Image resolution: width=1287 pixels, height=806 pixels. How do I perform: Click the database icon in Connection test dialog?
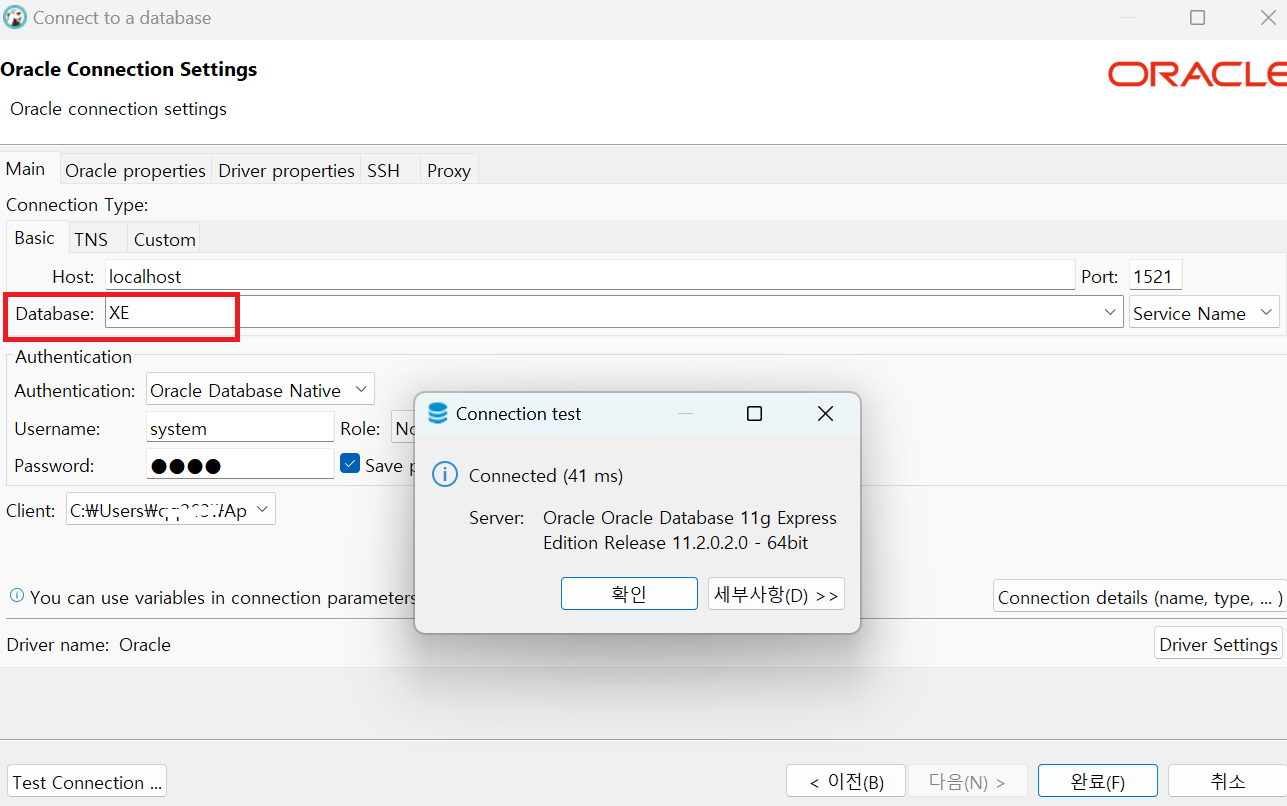pyautogui.click(x=437, y=413)
